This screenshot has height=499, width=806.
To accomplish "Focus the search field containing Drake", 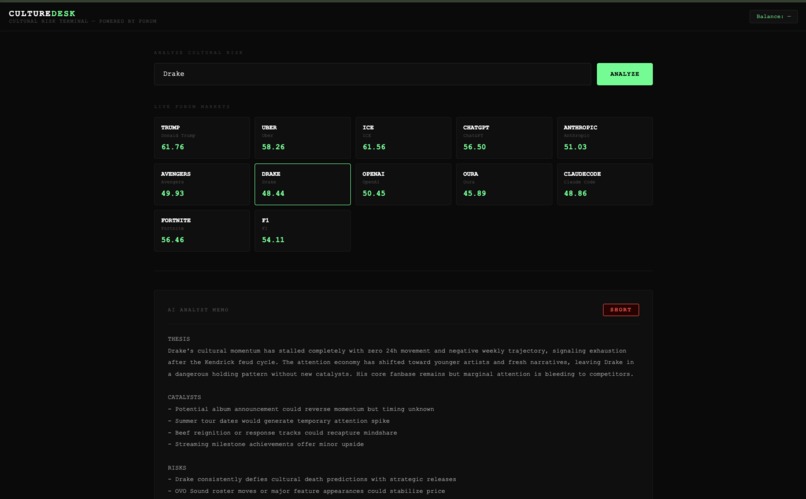I will (373, 74).
